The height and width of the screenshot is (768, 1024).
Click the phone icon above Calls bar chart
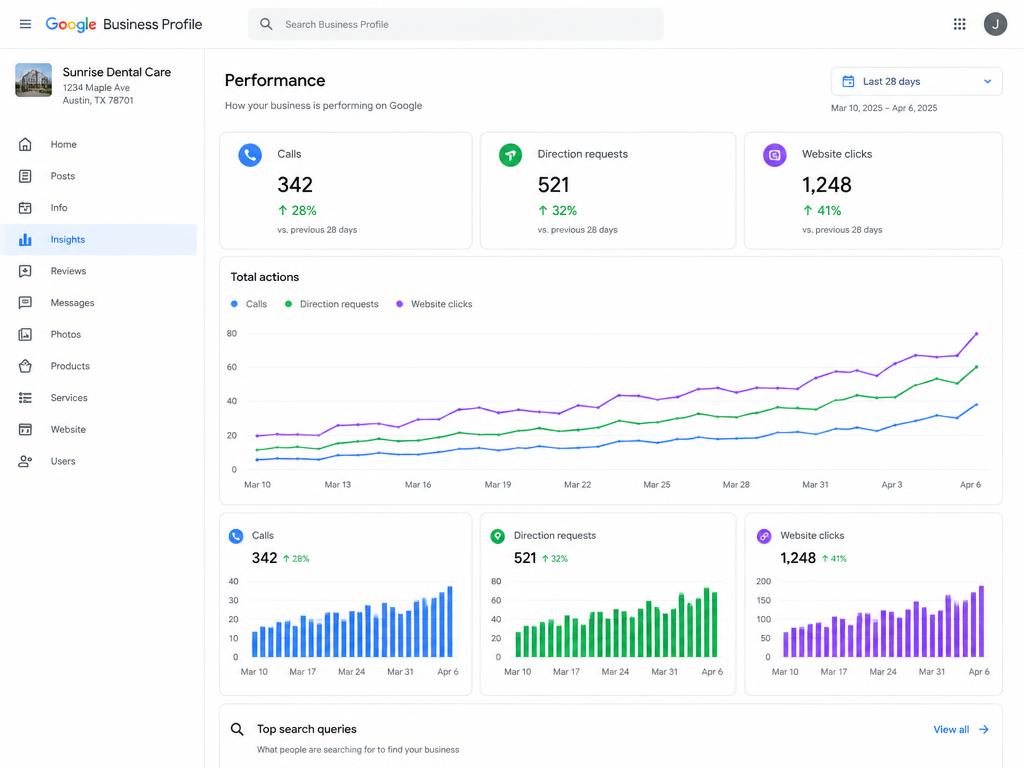(236, 536)
